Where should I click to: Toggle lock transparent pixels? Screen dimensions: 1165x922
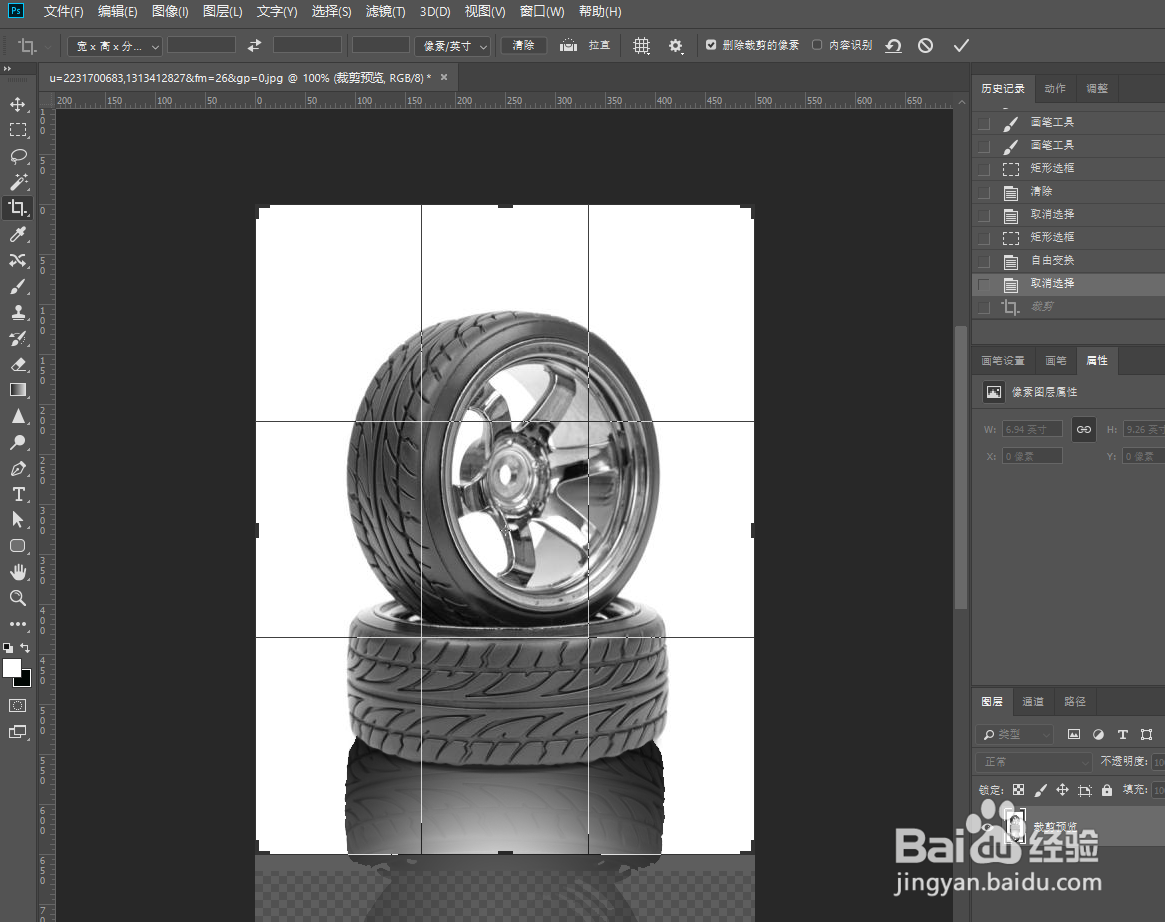[1019, 790]
